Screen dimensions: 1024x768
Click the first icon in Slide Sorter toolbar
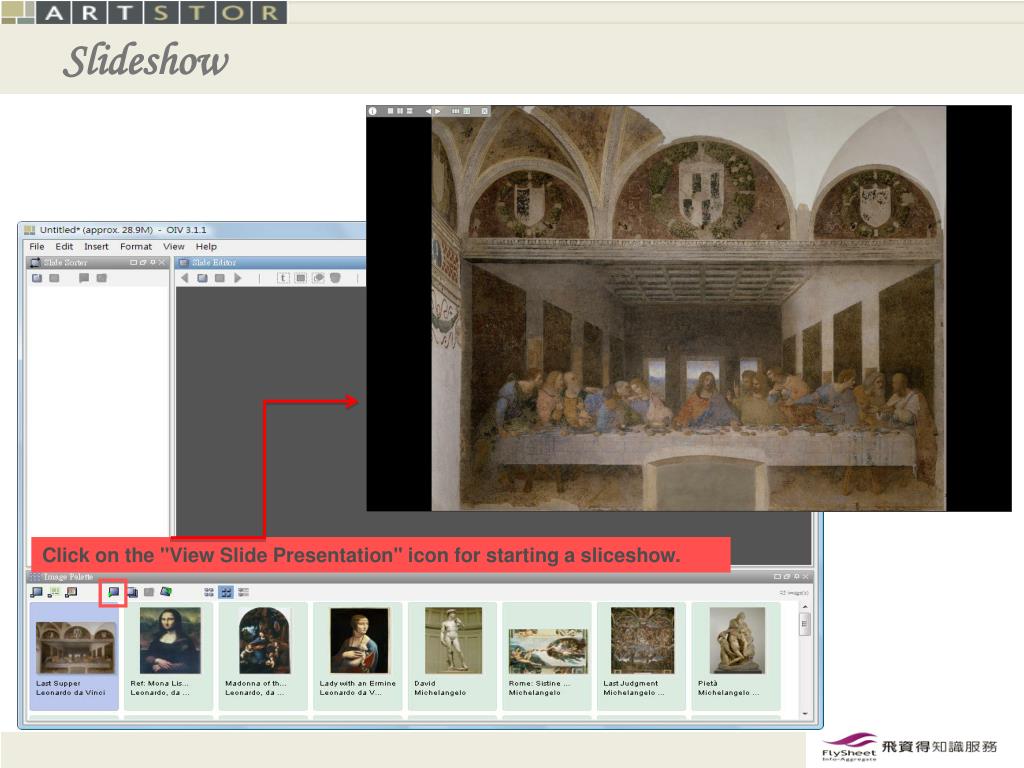[x=37, y=278]
